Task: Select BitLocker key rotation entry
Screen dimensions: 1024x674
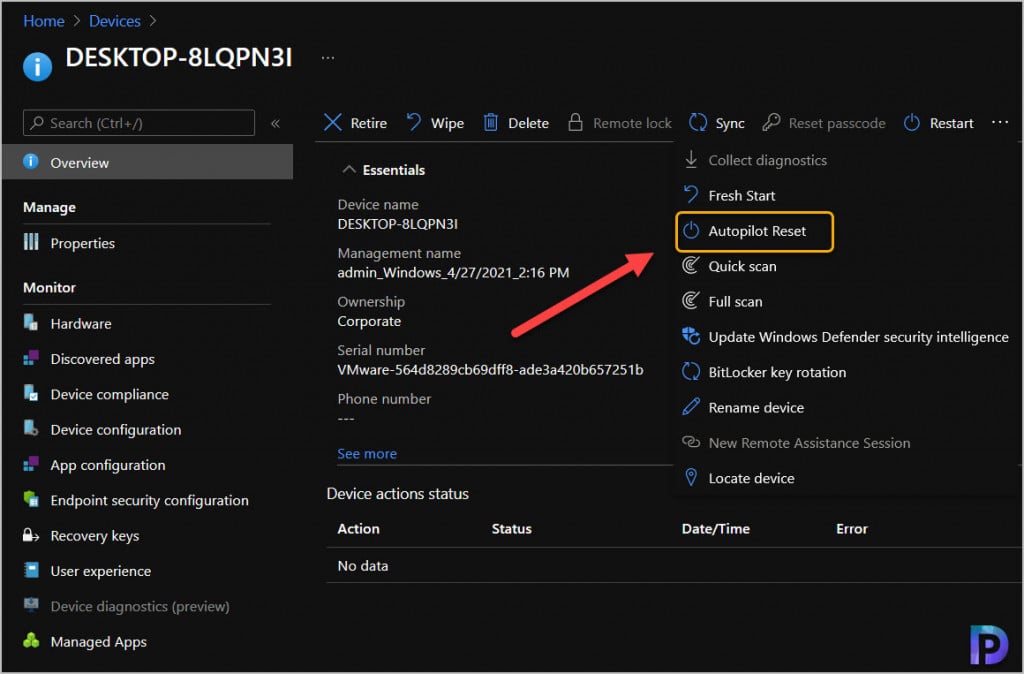Action: click(777, 372)
